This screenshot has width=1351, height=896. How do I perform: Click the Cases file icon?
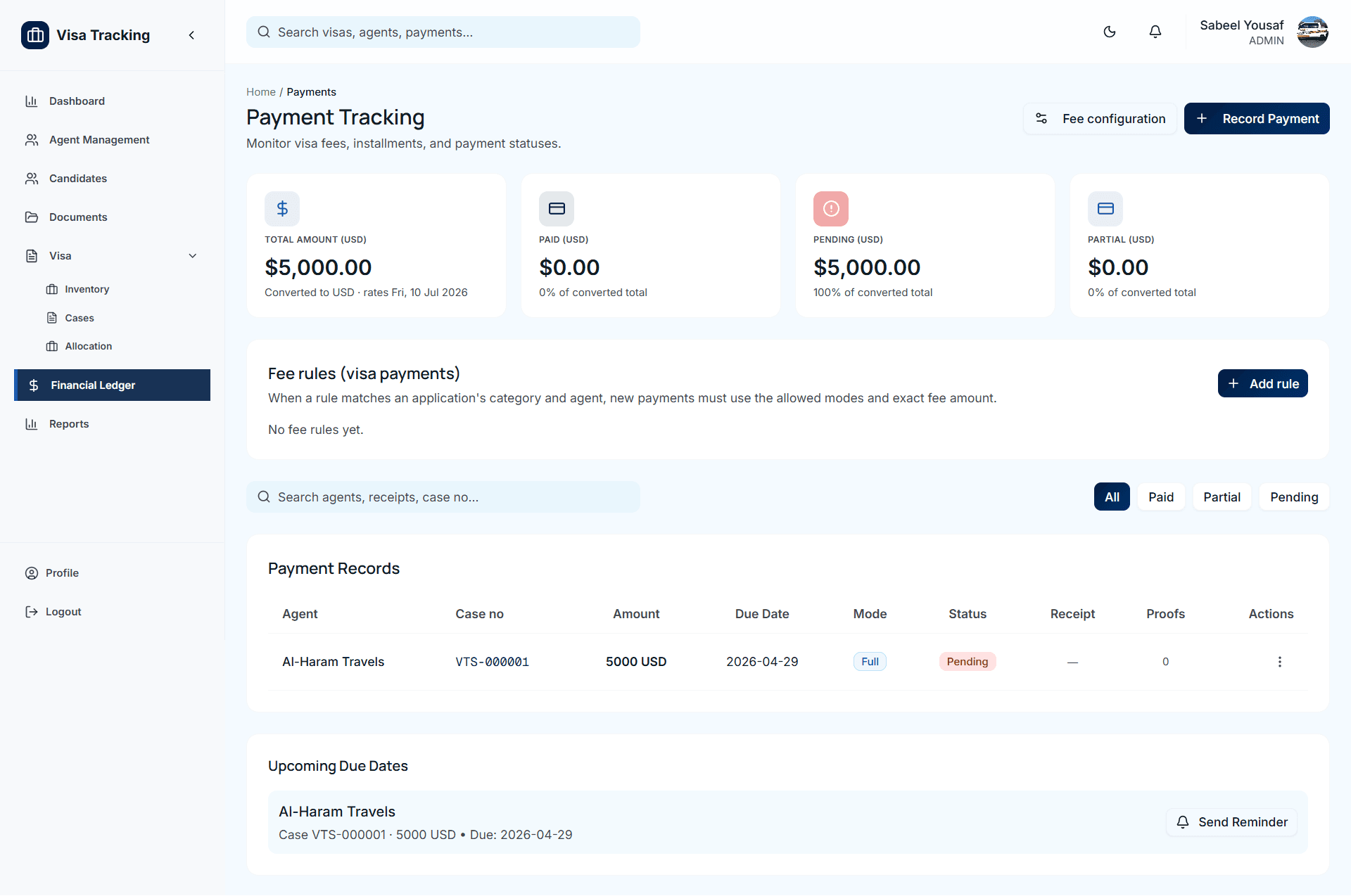point(52,318)
